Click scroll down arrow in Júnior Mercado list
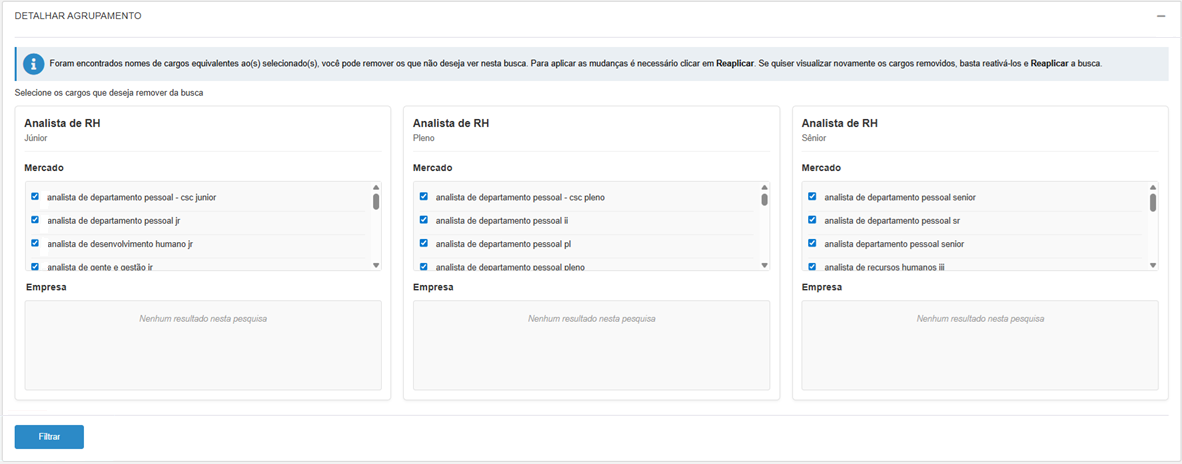1182x464 pixels. (375, 265)
